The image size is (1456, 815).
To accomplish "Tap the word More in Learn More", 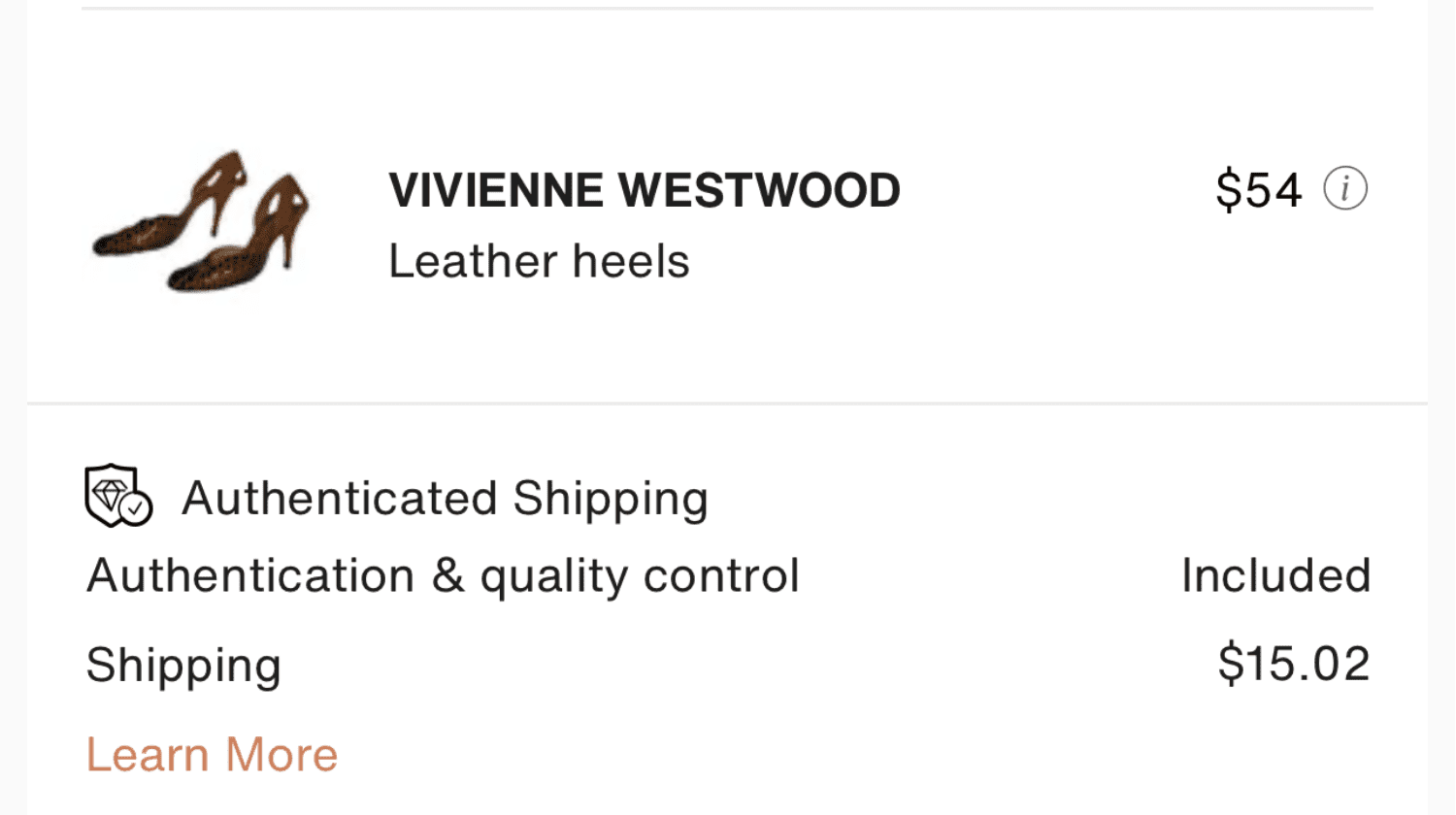I will coord(281,754).
